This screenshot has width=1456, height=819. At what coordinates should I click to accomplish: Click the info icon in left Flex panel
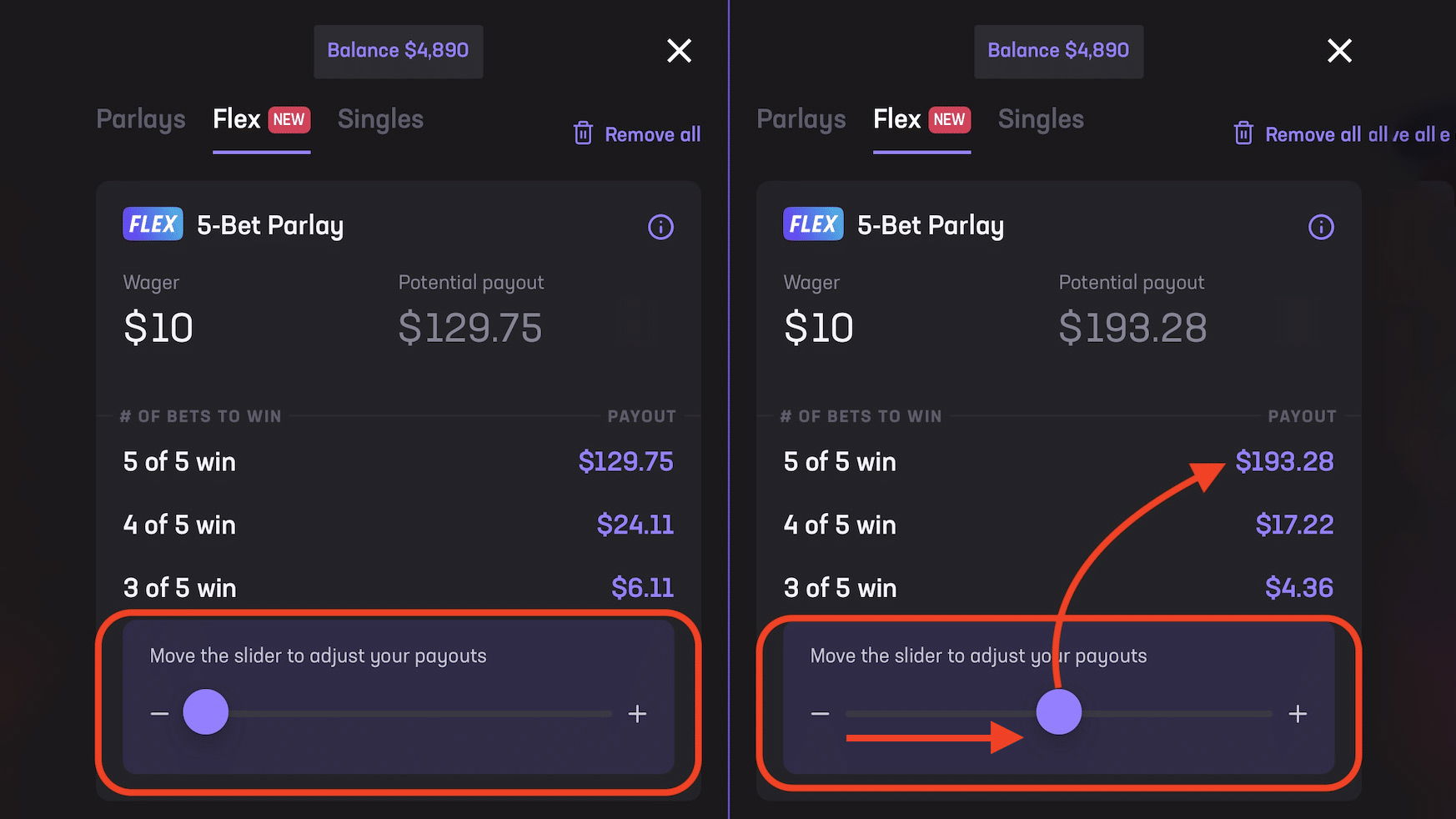[660, 227]
